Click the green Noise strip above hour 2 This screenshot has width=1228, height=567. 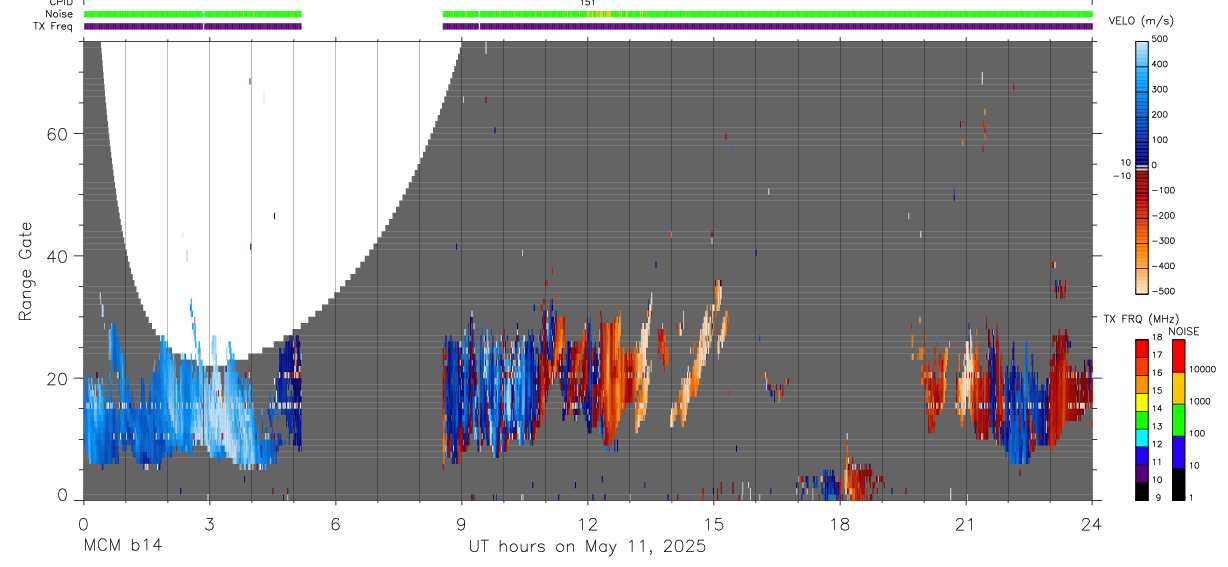click(167, 14)
